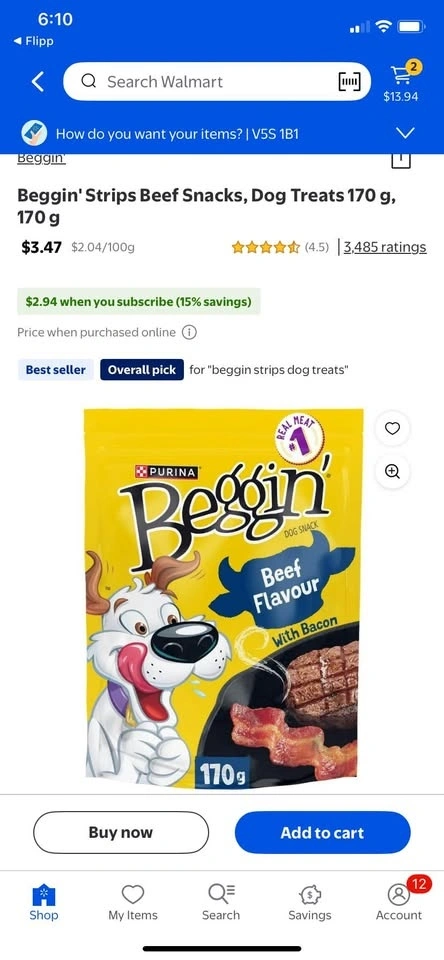Viewport: 444px width, 960px height.
Task: Switch to the Shop tab
Action: pos(44,903)
